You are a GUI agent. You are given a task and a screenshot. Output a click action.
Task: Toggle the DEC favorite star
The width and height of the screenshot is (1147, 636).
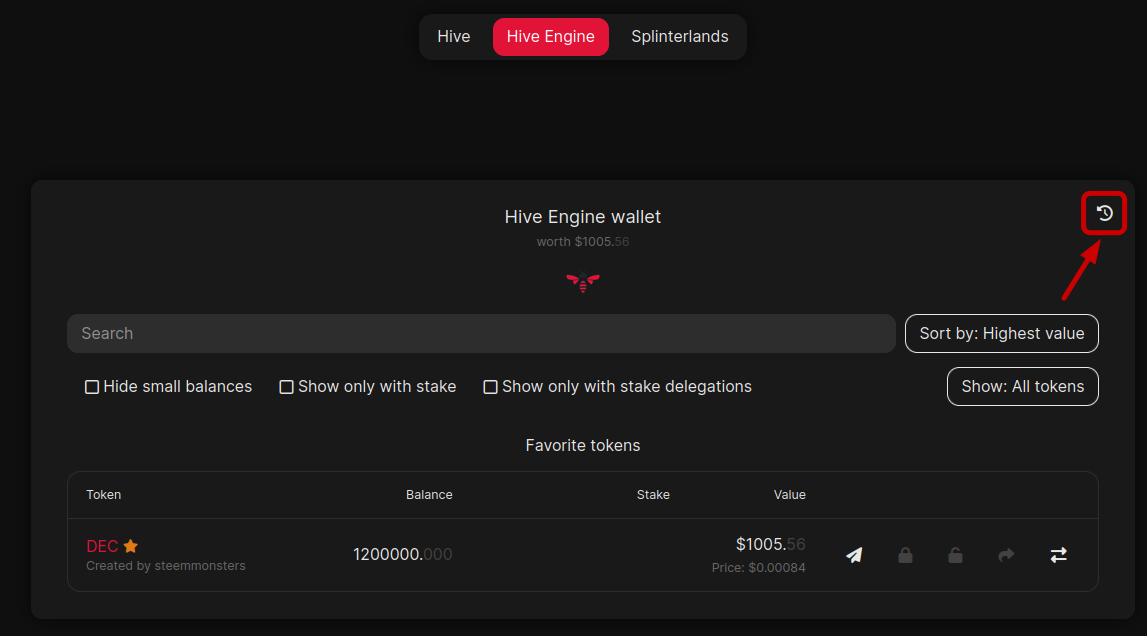pos(131,546)
